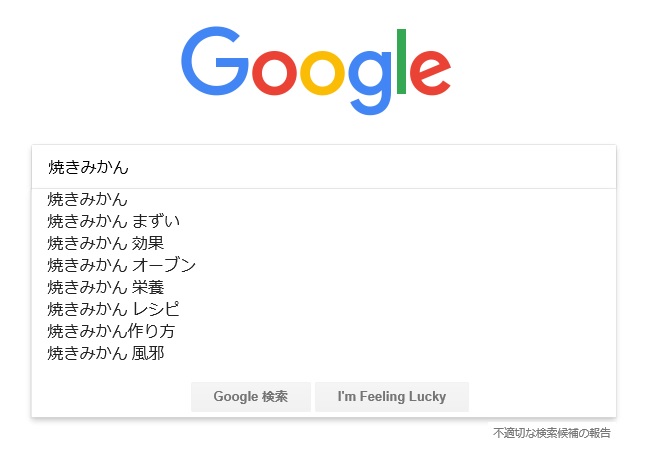This screenshot has height=457, width=652.
Task: Pick the 焼きみかん 効果 suggestion
Action: point(105,243)
